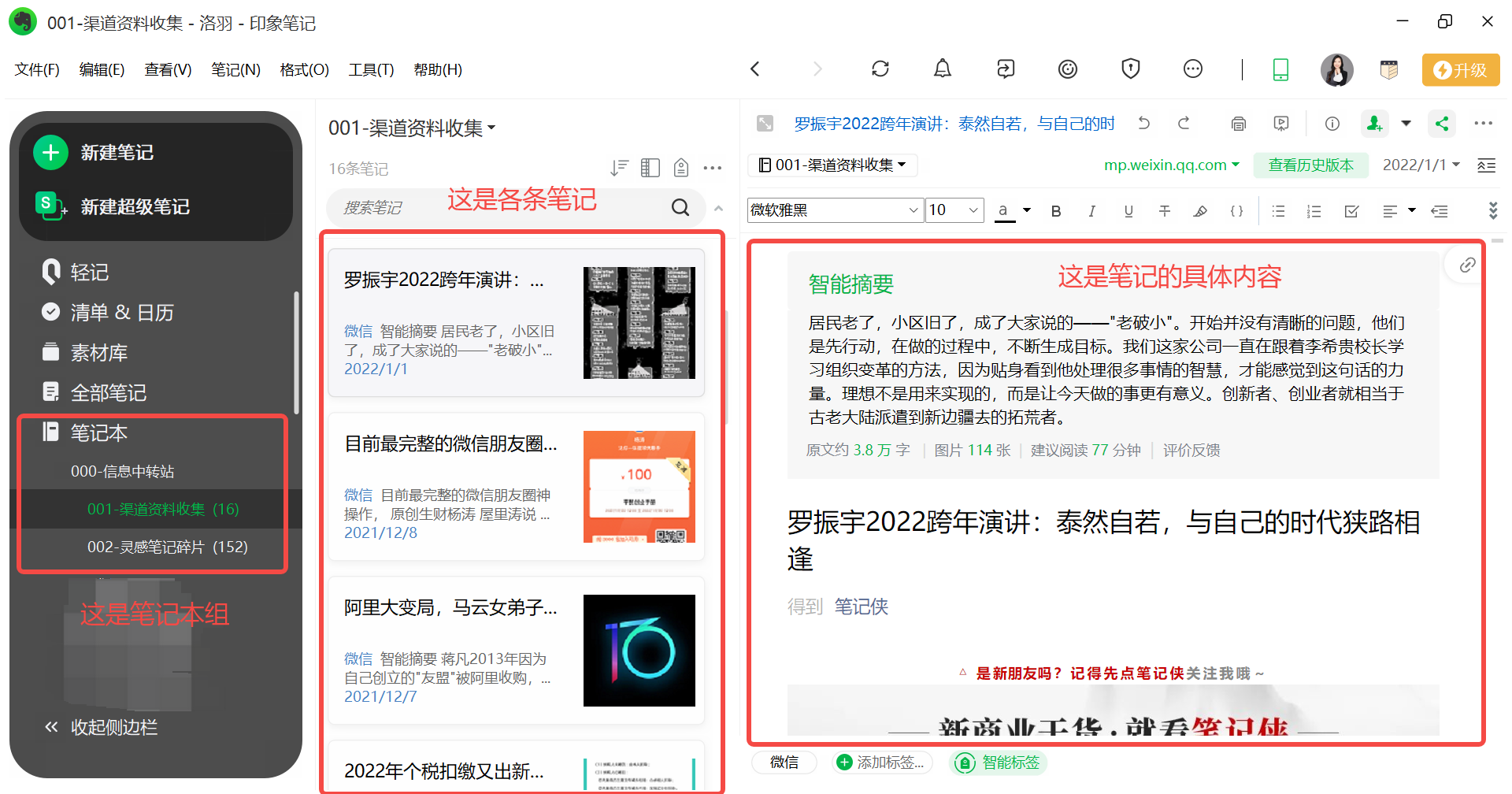The image size is (1512, 794).
Task: Collapse the 笔记本 section
Action: [x=85, y=433]
